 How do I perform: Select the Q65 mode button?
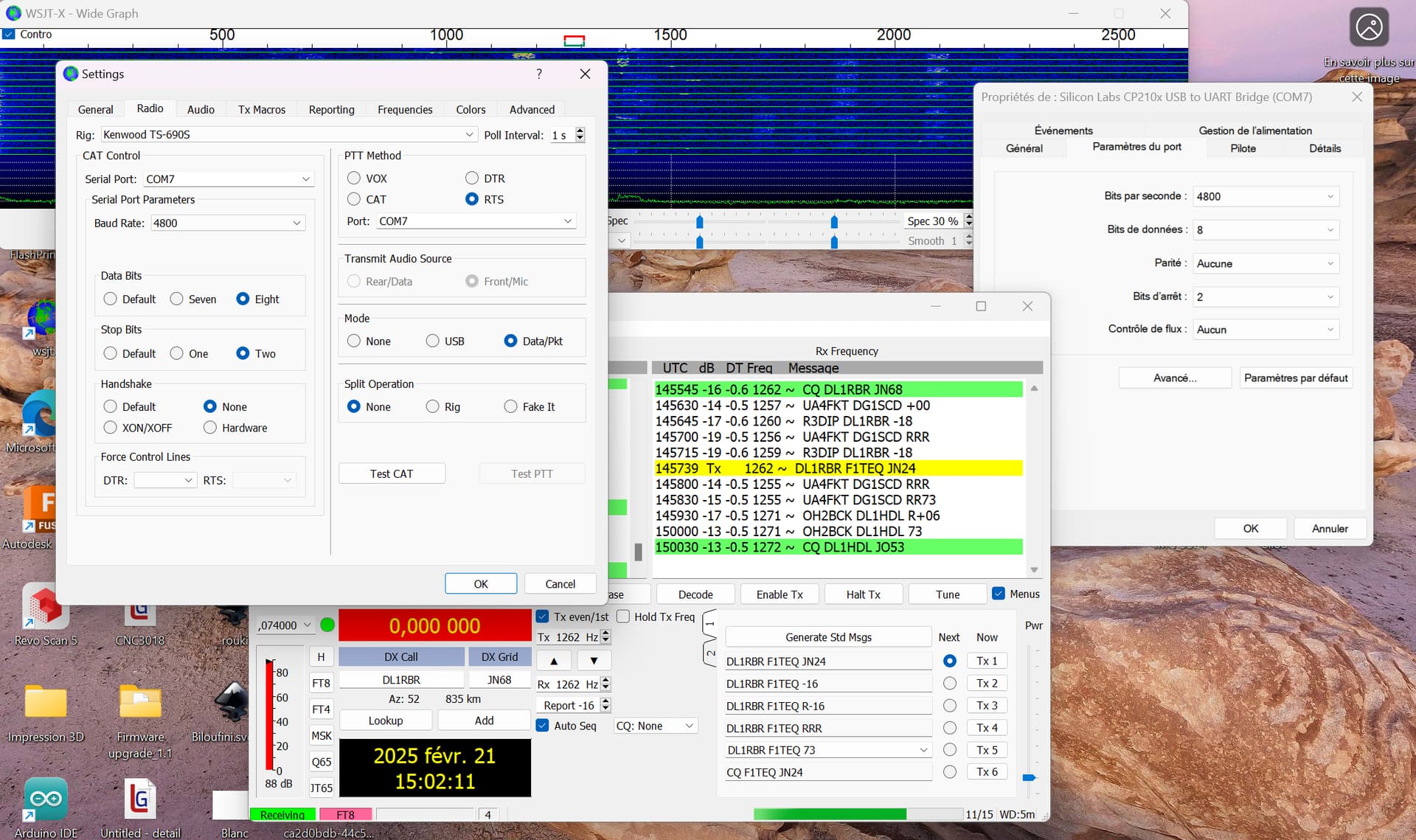coord(321,762)
